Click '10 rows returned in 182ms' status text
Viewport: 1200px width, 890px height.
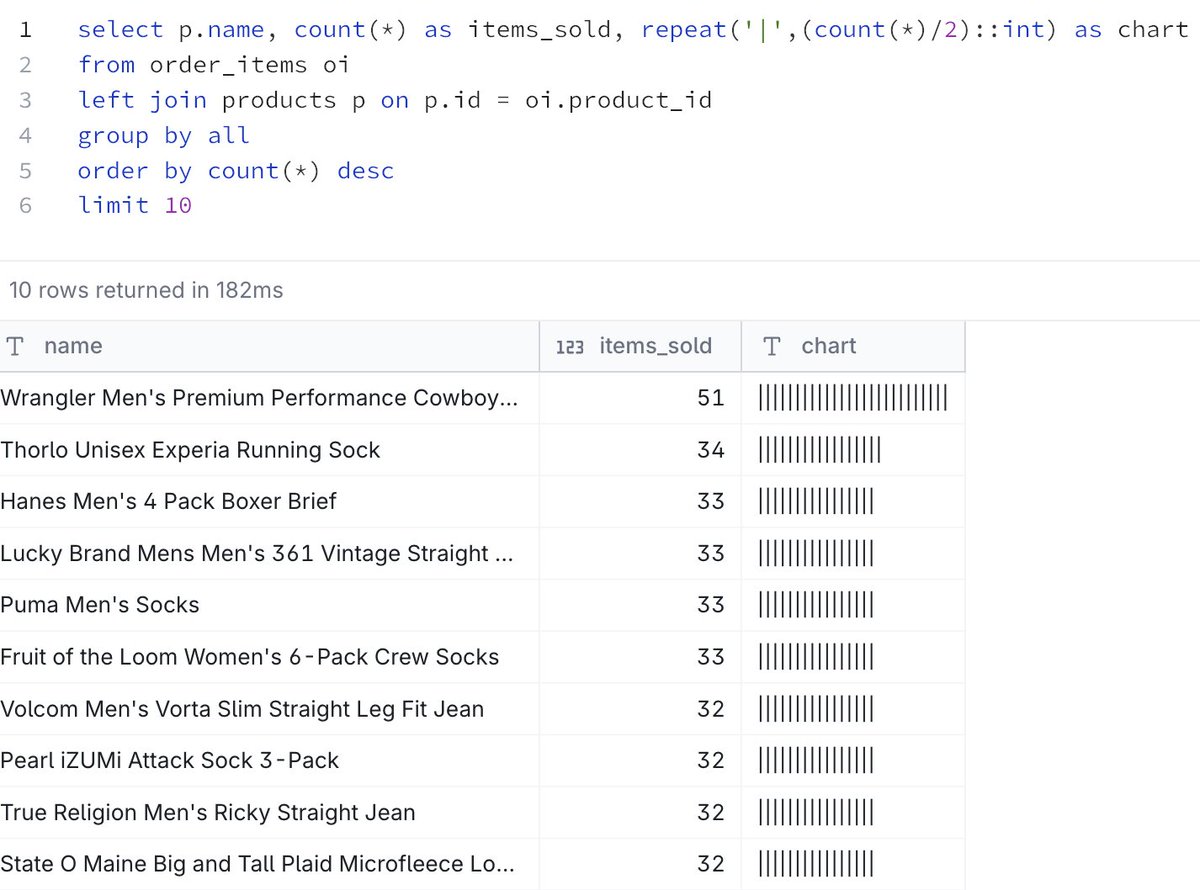146,290
